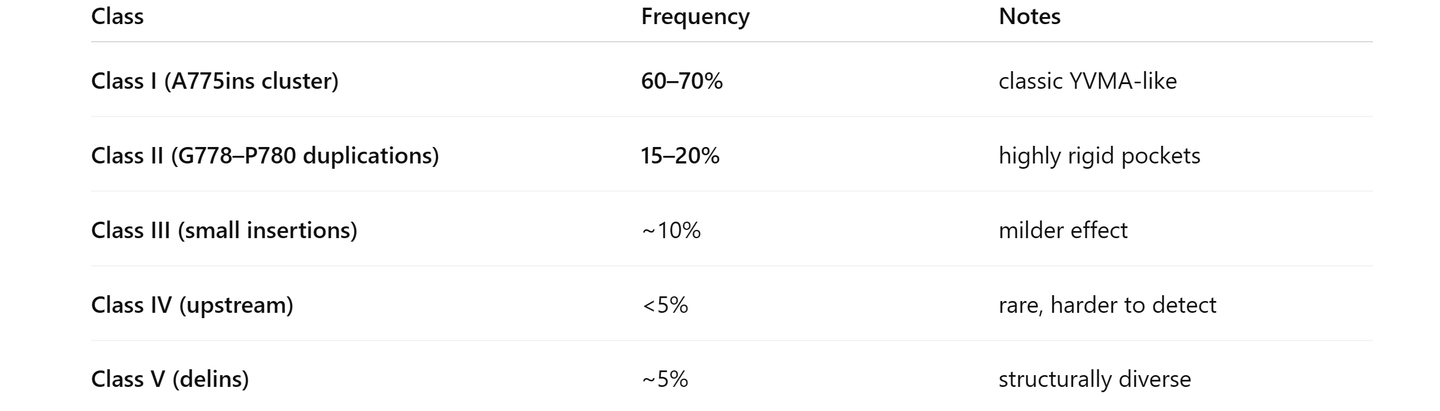
Task: Select Class IV (upstream) cell
Action: [192, 305]
